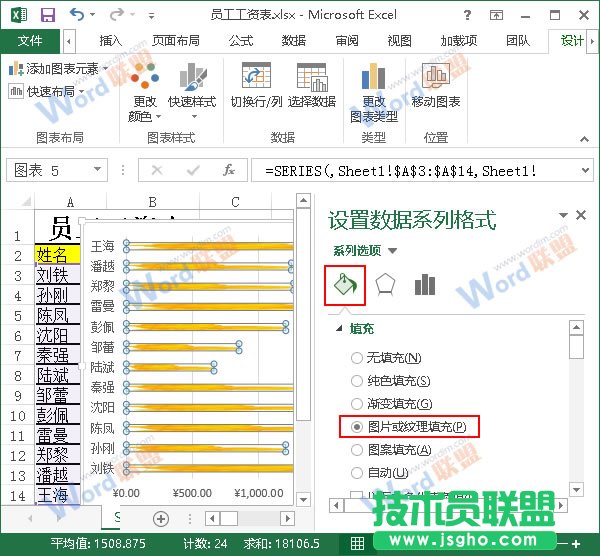This screenshot has width=600, height=556.
Task: Click in the formula bar SERIES text
Action: click(400, 170)
